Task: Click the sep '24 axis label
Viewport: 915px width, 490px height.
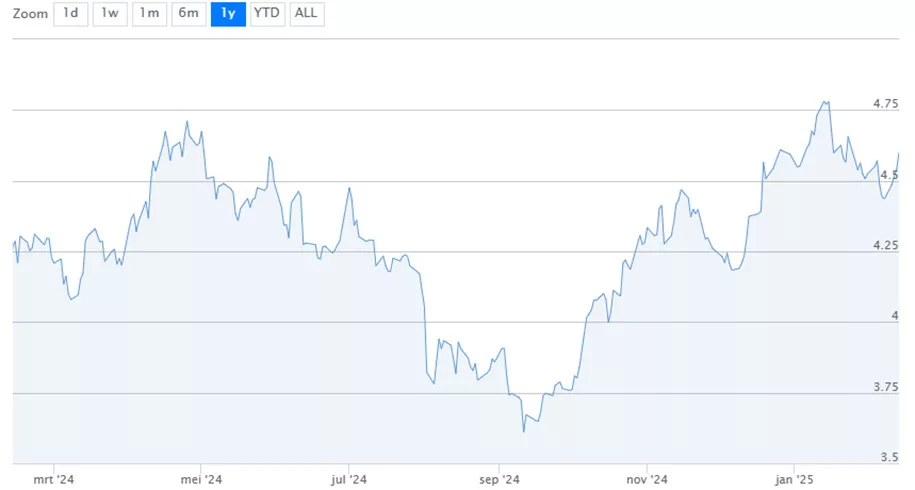Action: [499, 480]
